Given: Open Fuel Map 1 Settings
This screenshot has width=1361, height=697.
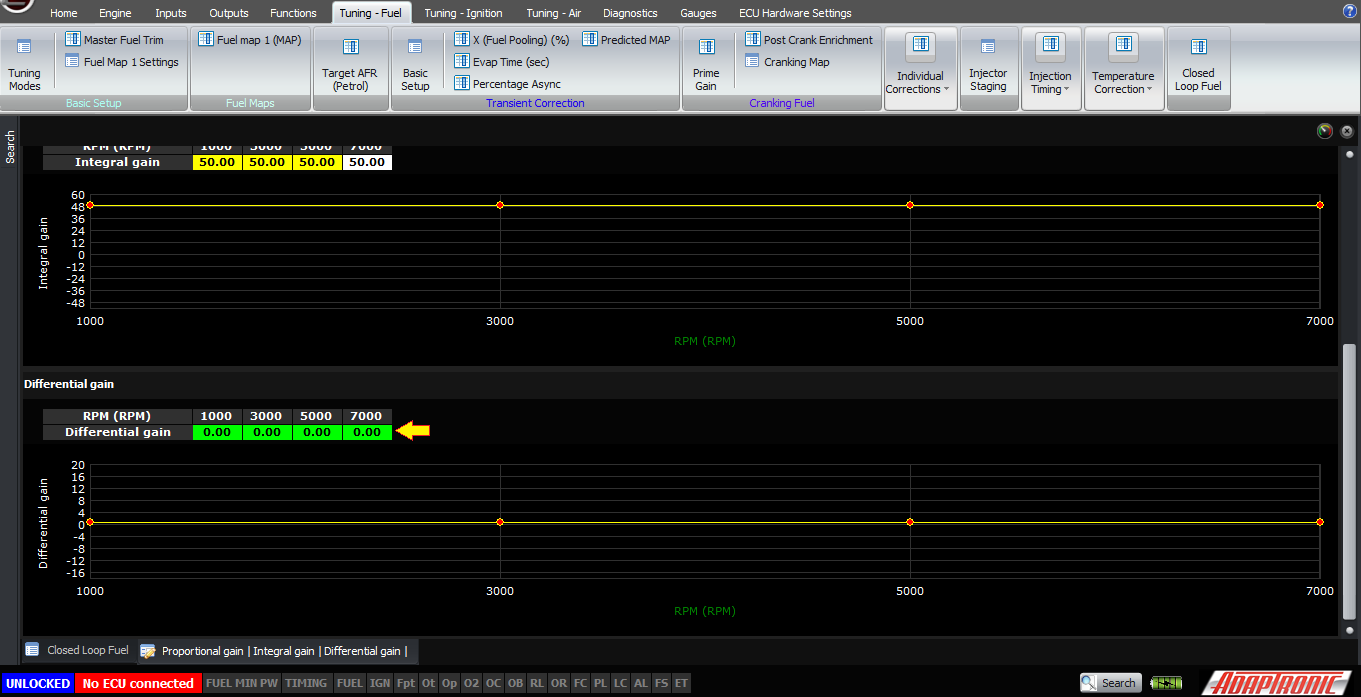Looking at the screenshot, I should pos(122,62).
